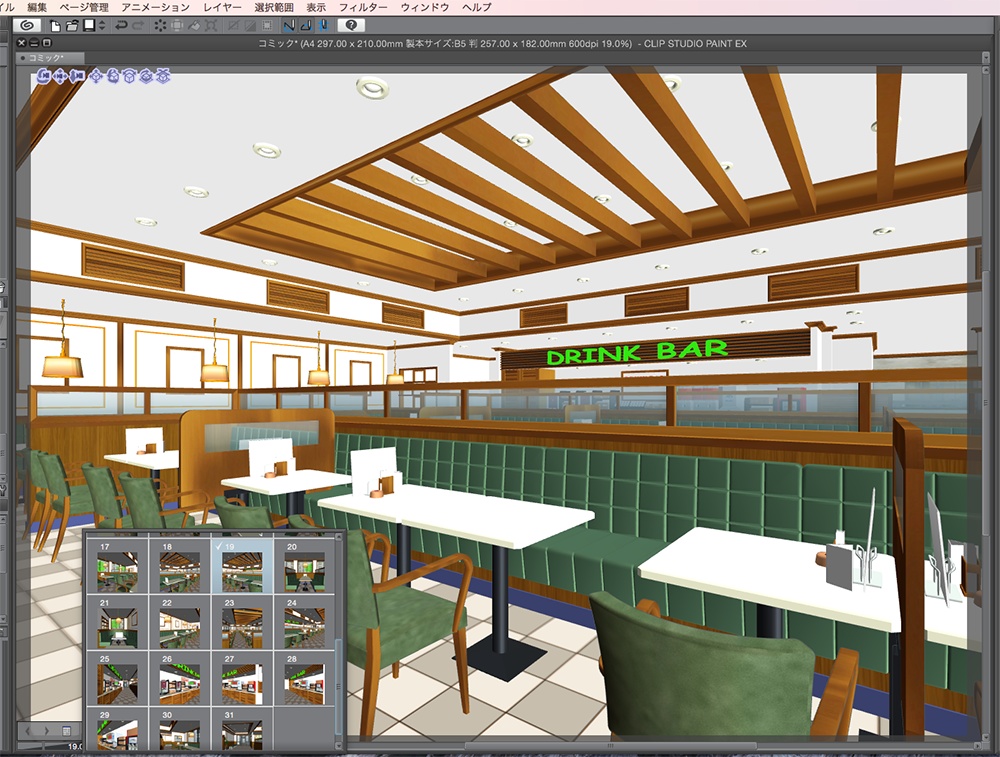The image size is (1000, 757).
Task: Select camera preset thumbnail 24
Action: click(x=304, y=622)
